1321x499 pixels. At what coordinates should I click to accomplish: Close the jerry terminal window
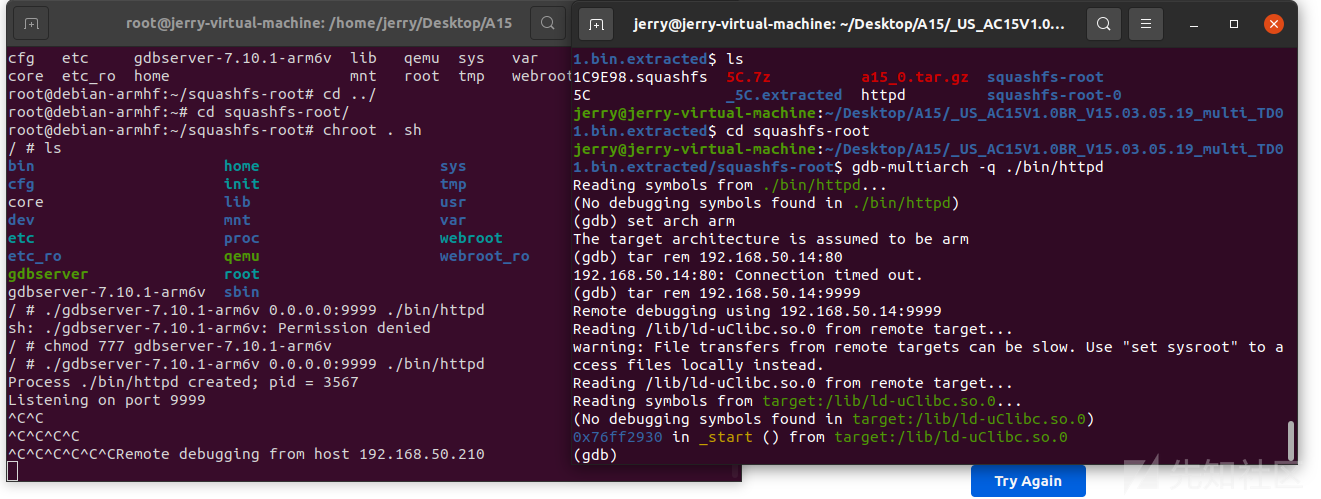1272,23
